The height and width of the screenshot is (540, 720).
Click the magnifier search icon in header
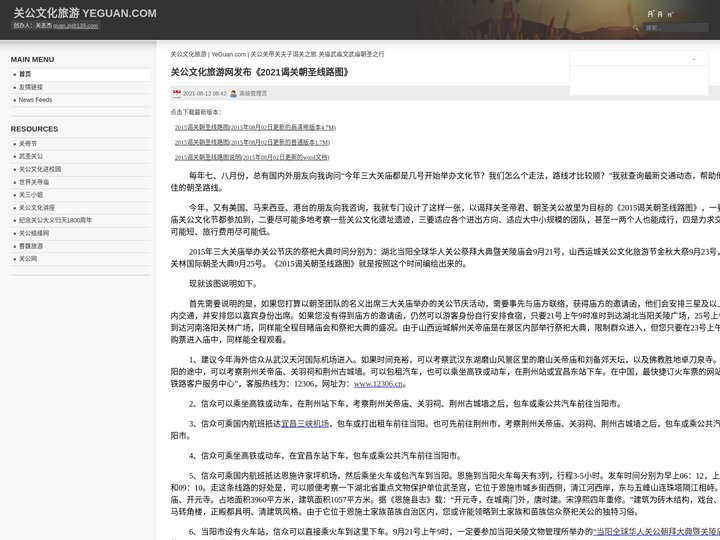pyautogui.click(x=636, y=28)
